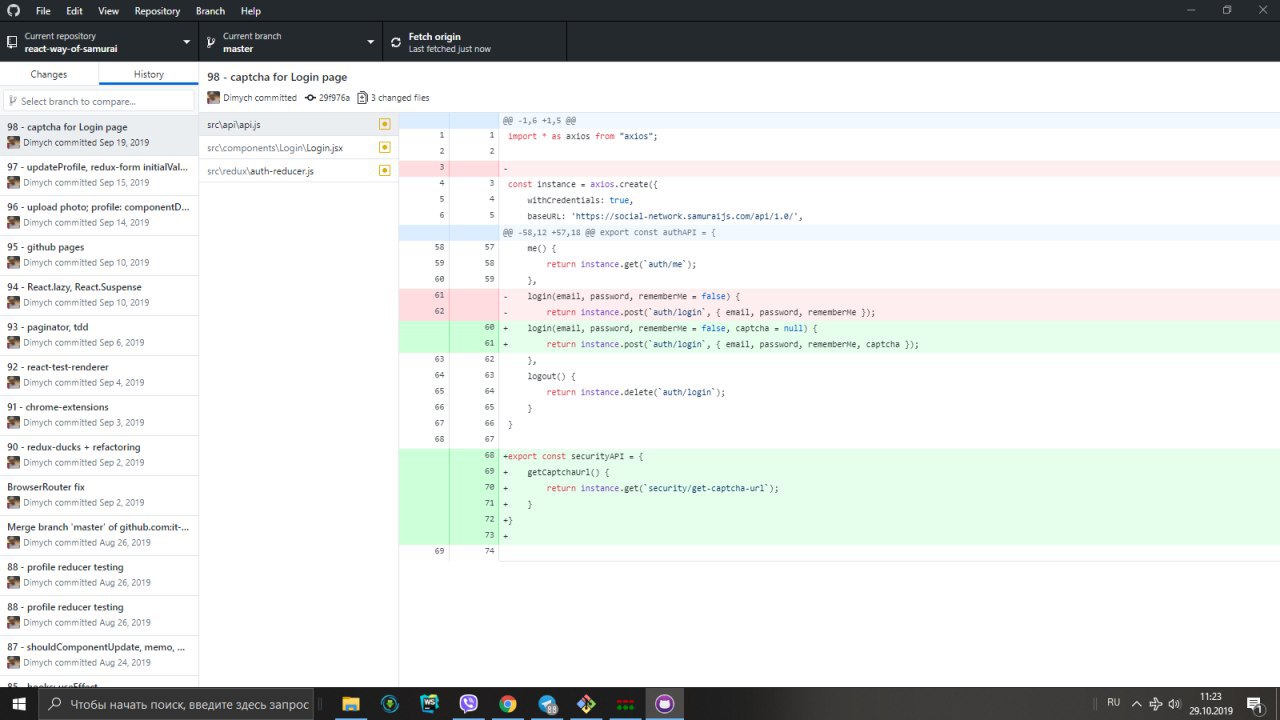Click the GitHub logo in the menu bar
Image resolution: width=1280 pixels, height=720 pixels.
11,11
